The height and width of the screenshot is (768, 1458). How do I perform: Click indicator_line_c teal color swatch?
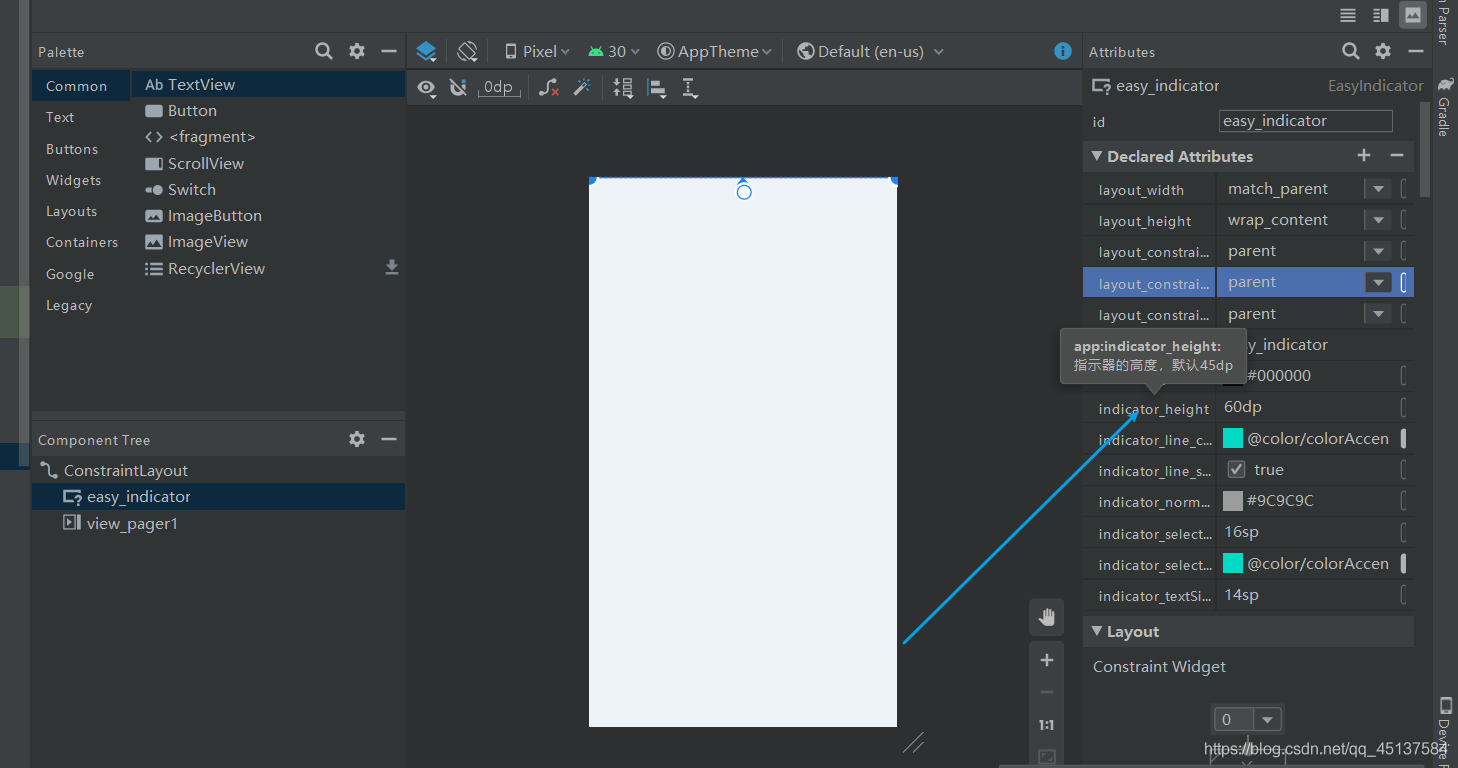click(1233, 438)
